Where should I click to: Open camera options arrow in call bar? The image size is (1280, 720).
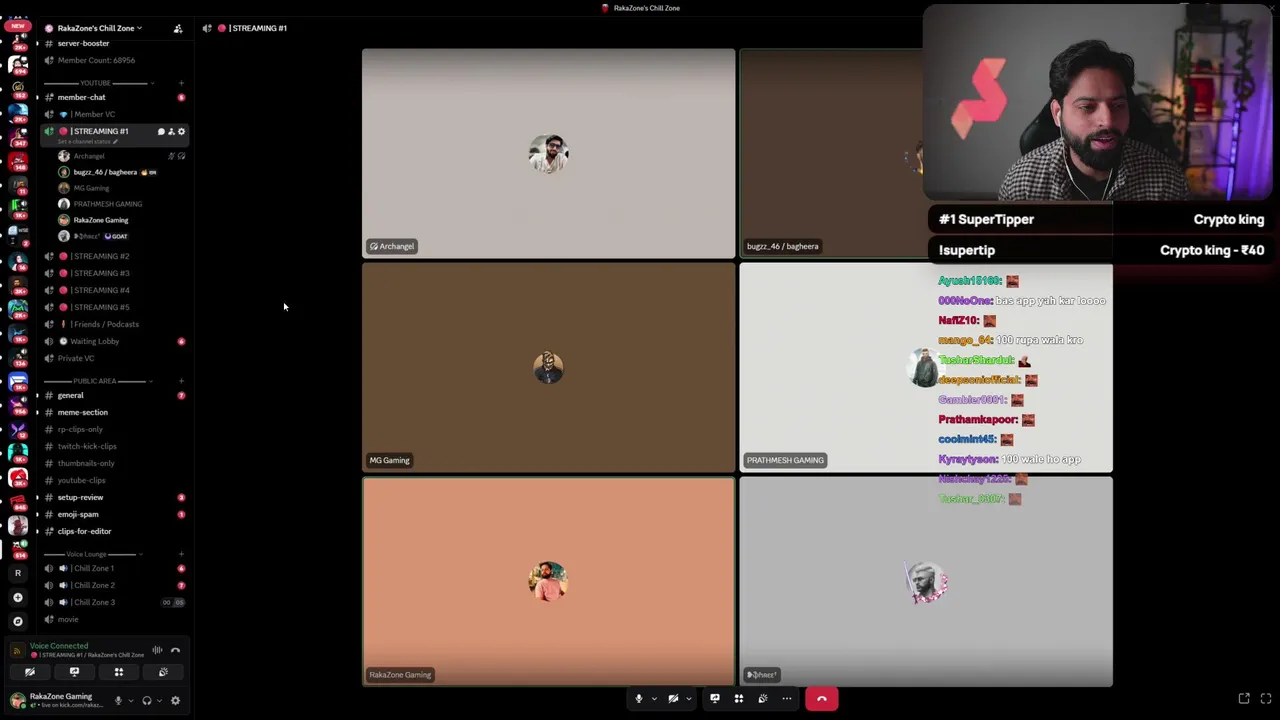point(688,699)
